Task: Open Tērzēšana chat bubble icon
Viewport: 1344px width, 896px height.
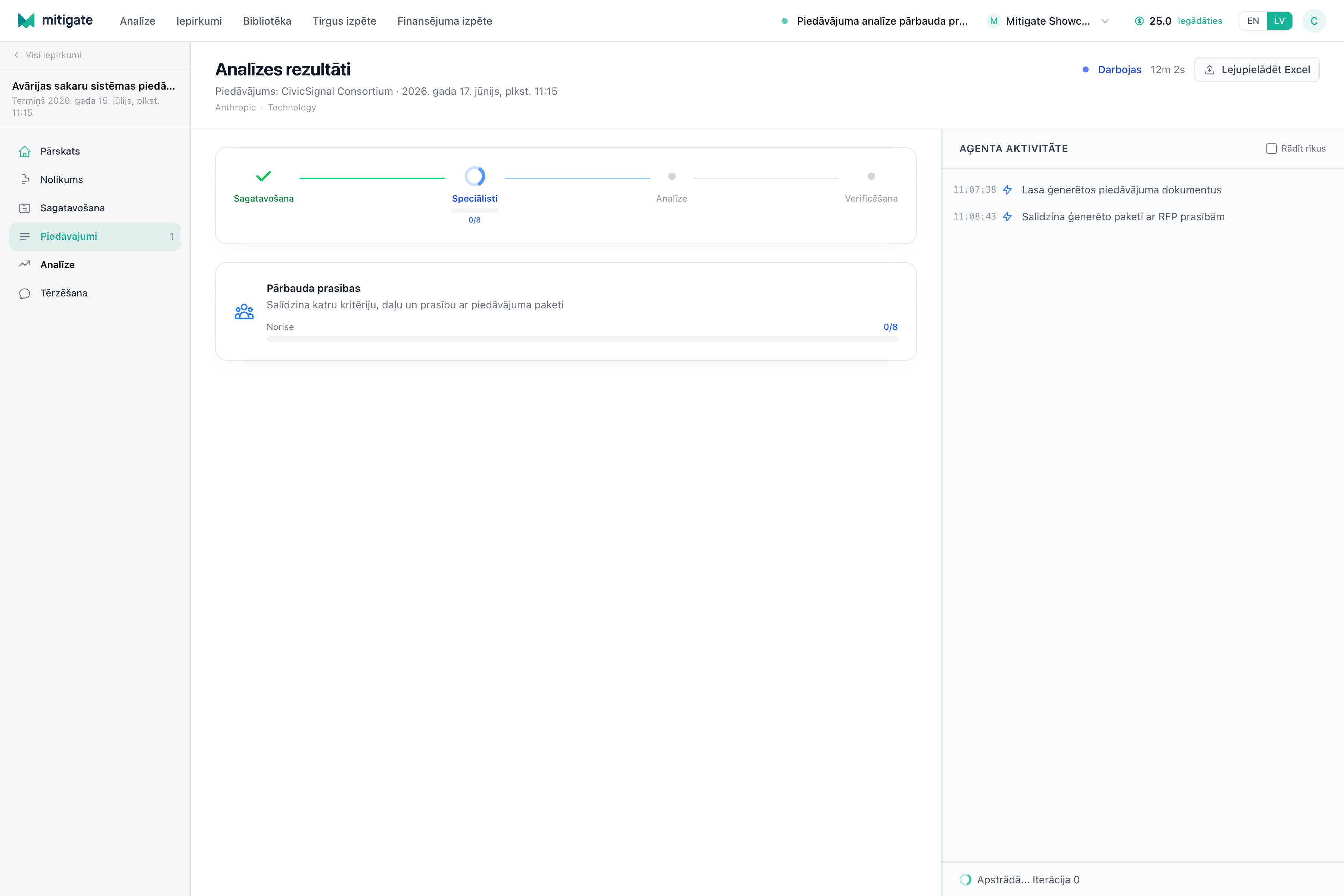Action: pyautogui.click(x=25, y=293)
